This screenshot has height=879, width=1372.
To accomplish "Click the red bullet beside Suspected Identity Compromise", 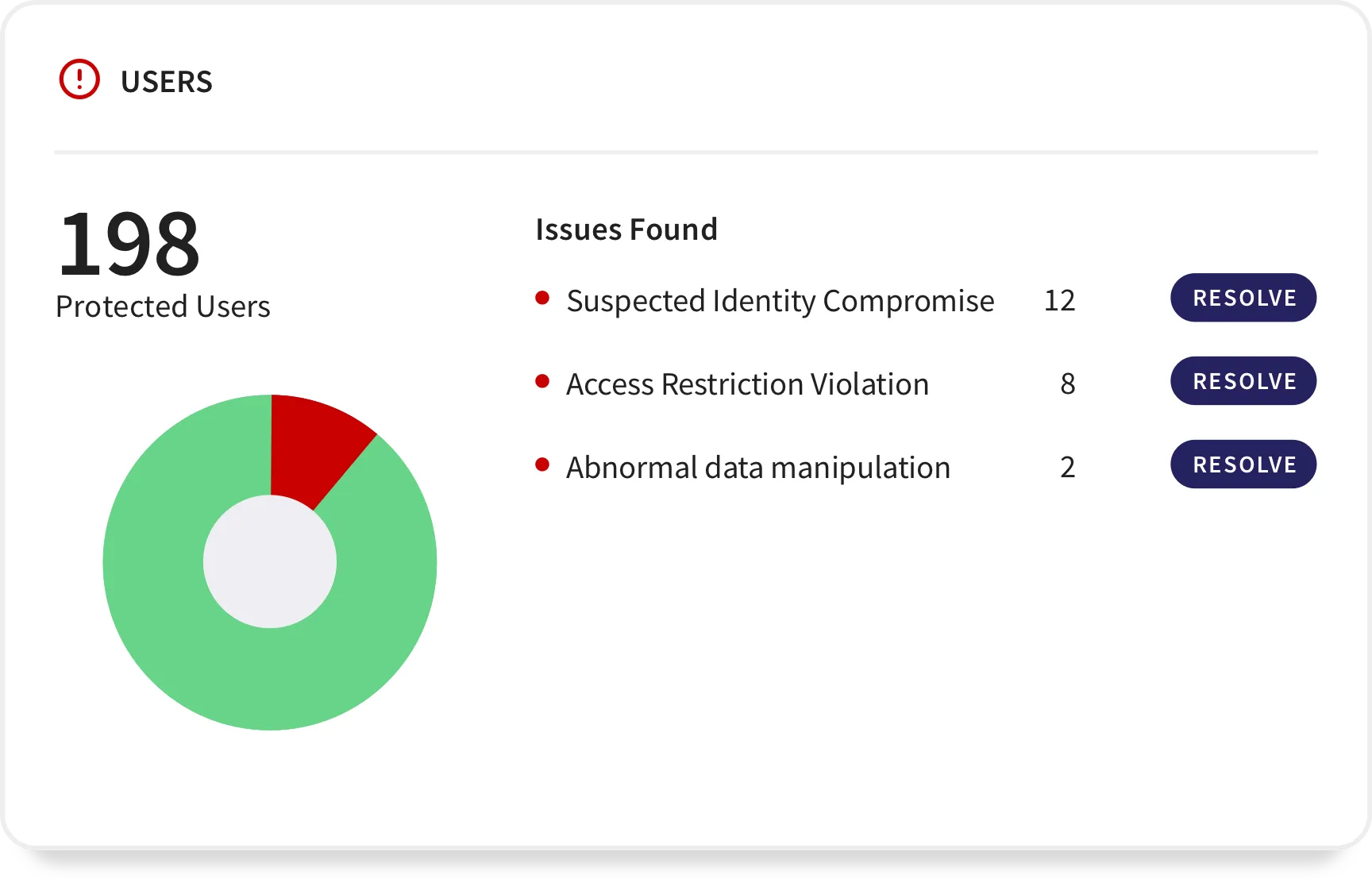I will pyautogui.click(x=542, y=299).
